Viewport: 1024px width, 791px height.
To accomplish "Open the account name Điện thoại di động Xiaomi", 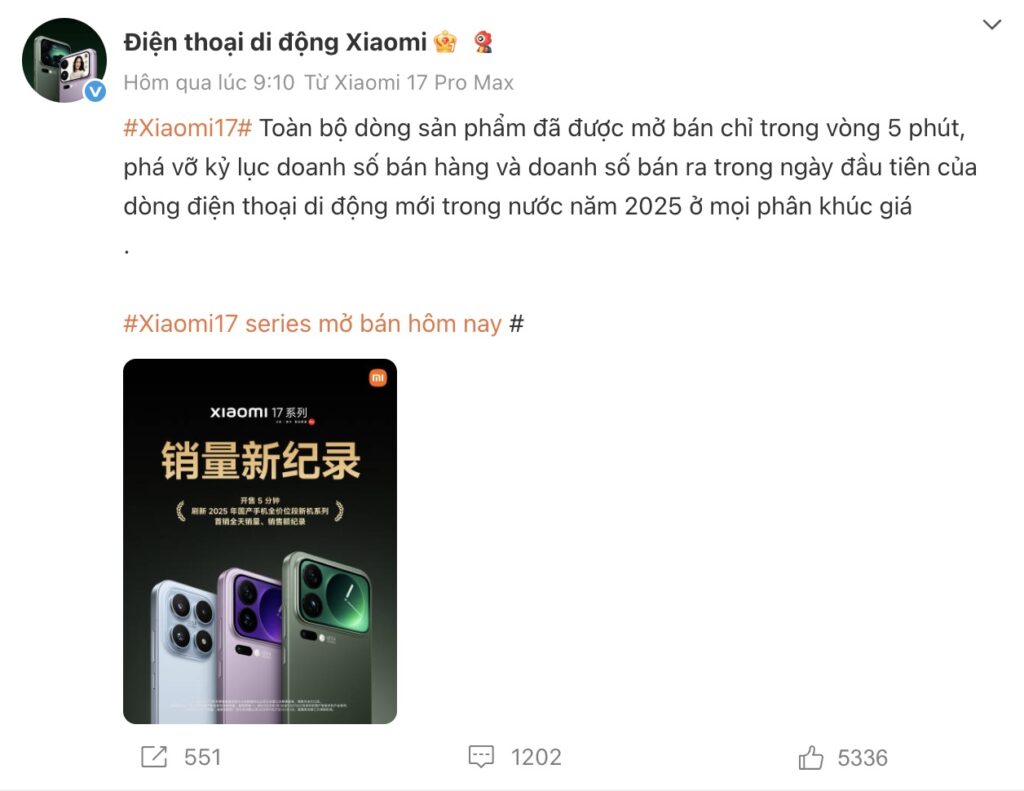I will 275,42.
